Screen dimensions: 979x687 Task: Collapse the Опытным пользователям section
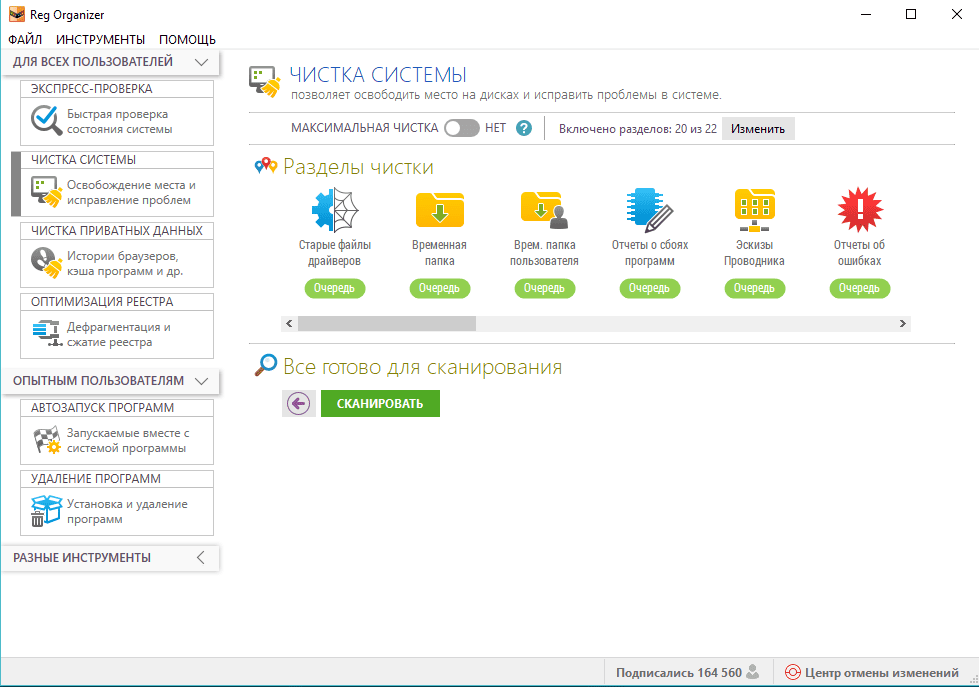[201, 381]
